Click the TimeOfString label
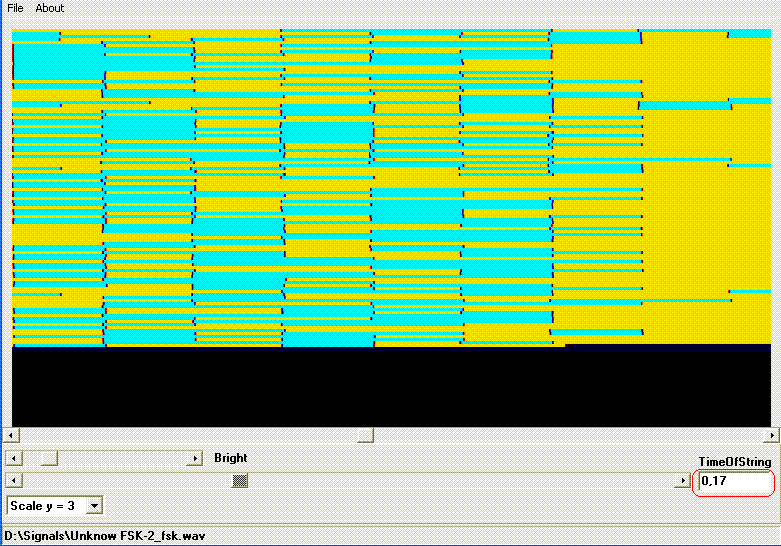Screen dimensions: 781x546 tap(734, 461)
